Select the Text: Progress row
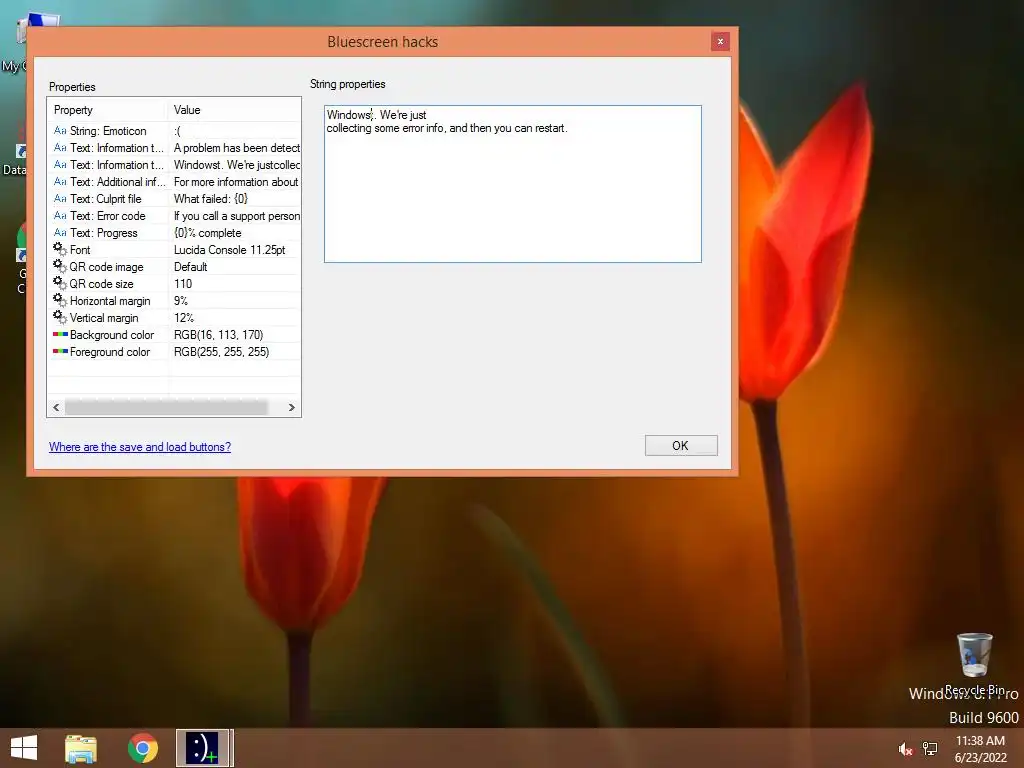1024x768 pixels. tap(174, 232)
